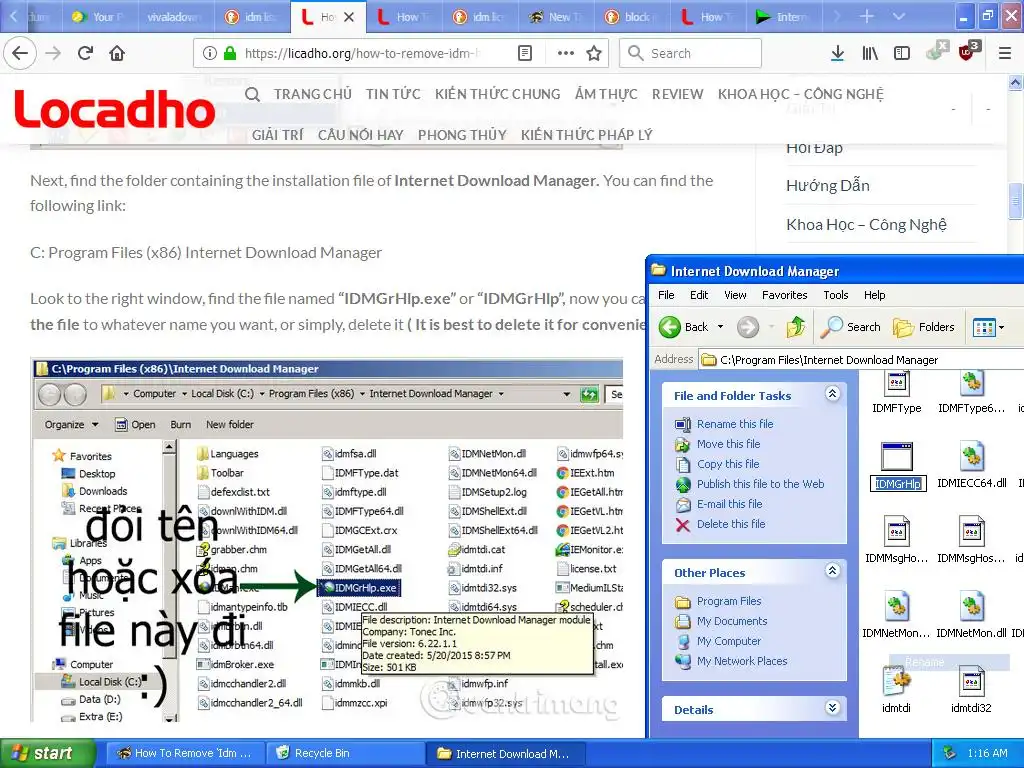
Task: Open Tools menu in Explorer
Action: [x=835, y=295]
